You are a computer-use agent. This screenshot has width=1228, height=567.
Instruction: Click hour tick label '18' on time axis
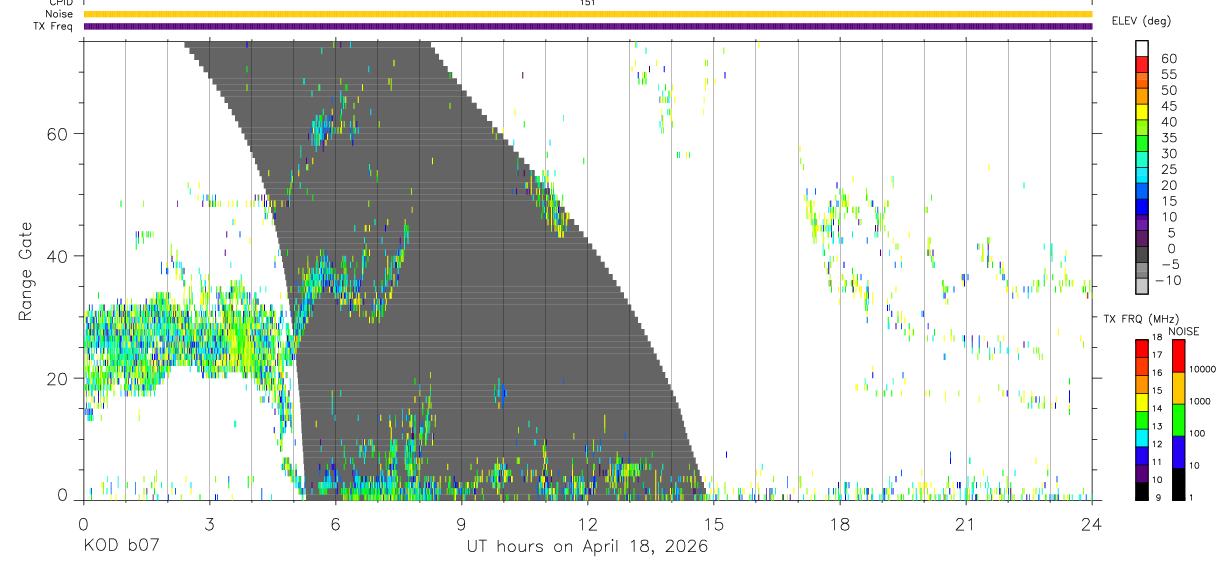(839, 525)
